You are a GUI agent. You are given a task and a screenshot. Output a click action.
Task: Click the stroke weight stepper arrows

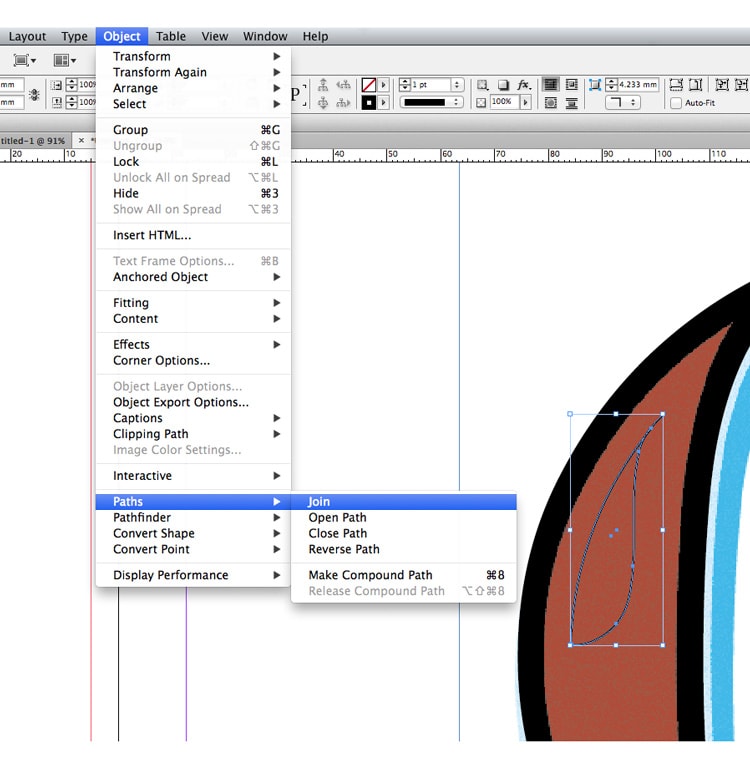tap(405, 85)
